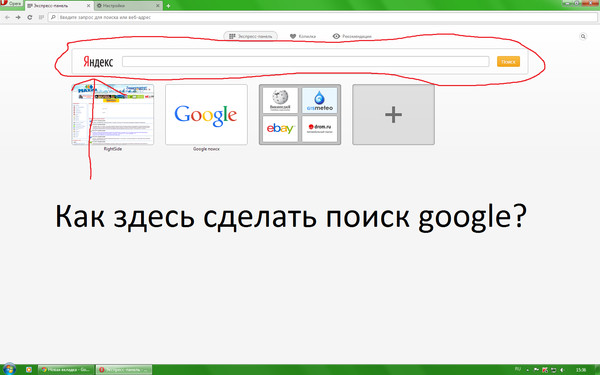Click the orange Поиск button

(508, 61)
